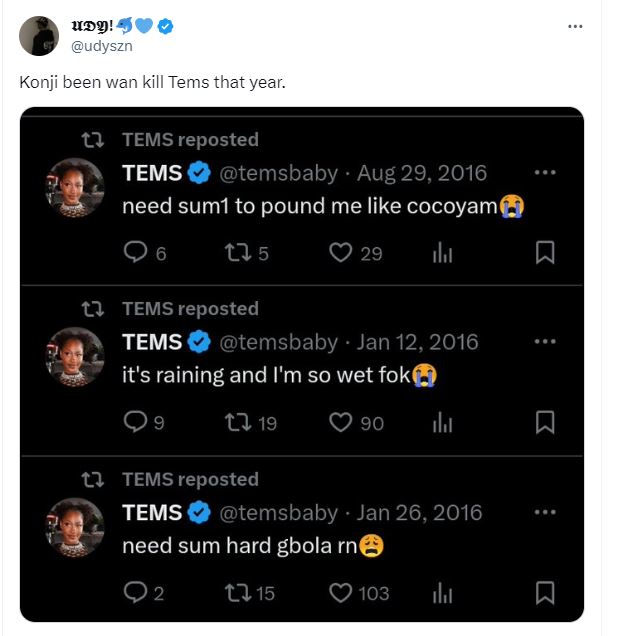
Task: Repost the Jan 12, 2016 tweet
Action: coord(237,423)
